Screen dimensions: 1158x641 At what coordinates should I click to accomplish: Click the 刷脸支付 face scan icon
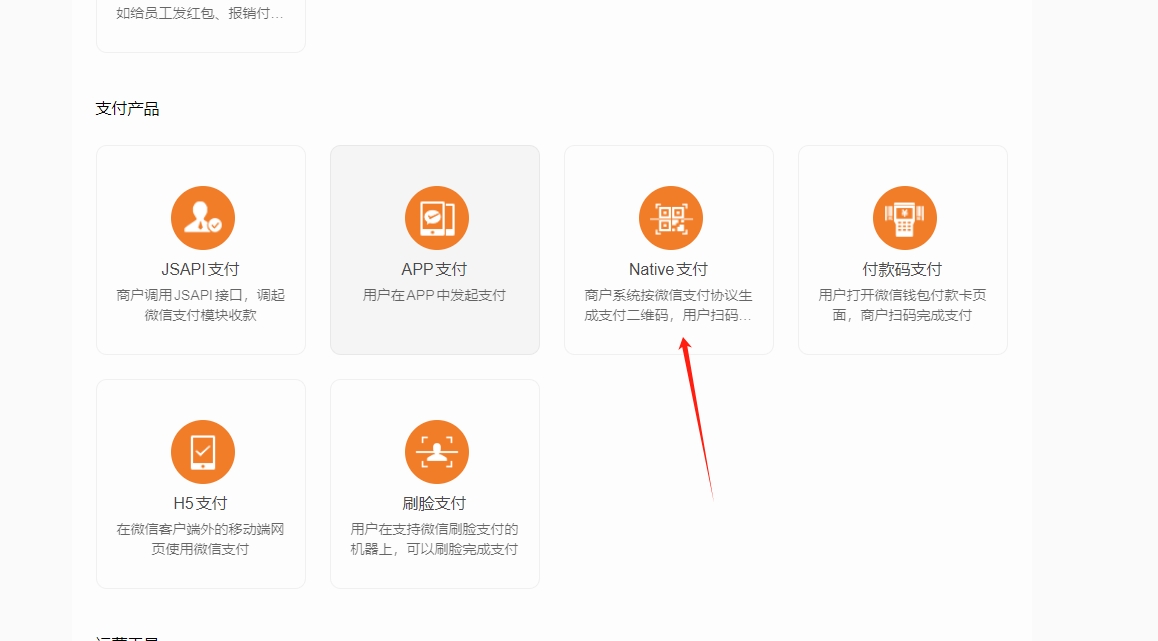(436, 452)
